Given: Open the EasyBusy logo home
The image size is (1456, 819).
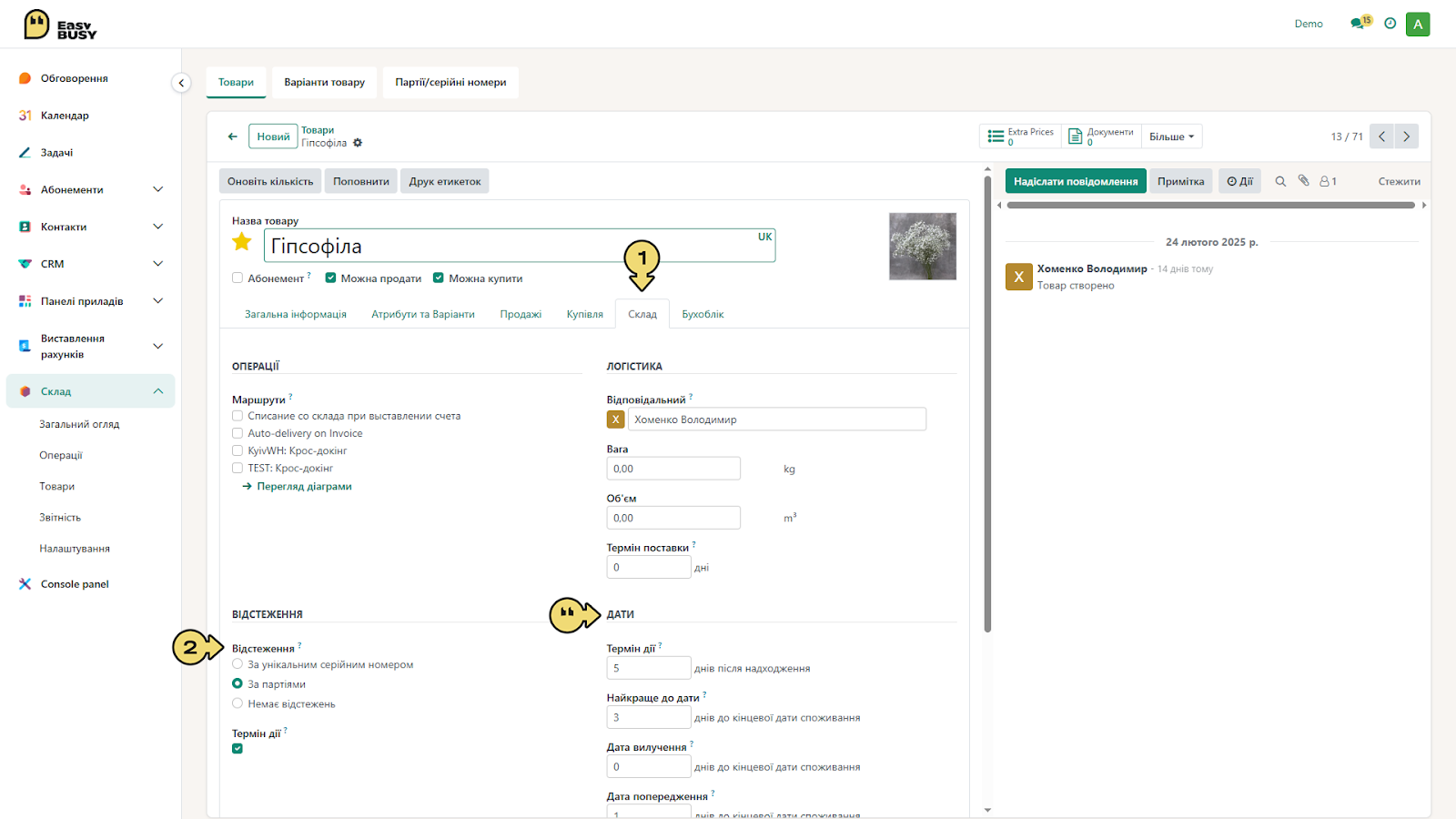Looking at the screenshot, I should pyautogui.click(x=60, y=25).
